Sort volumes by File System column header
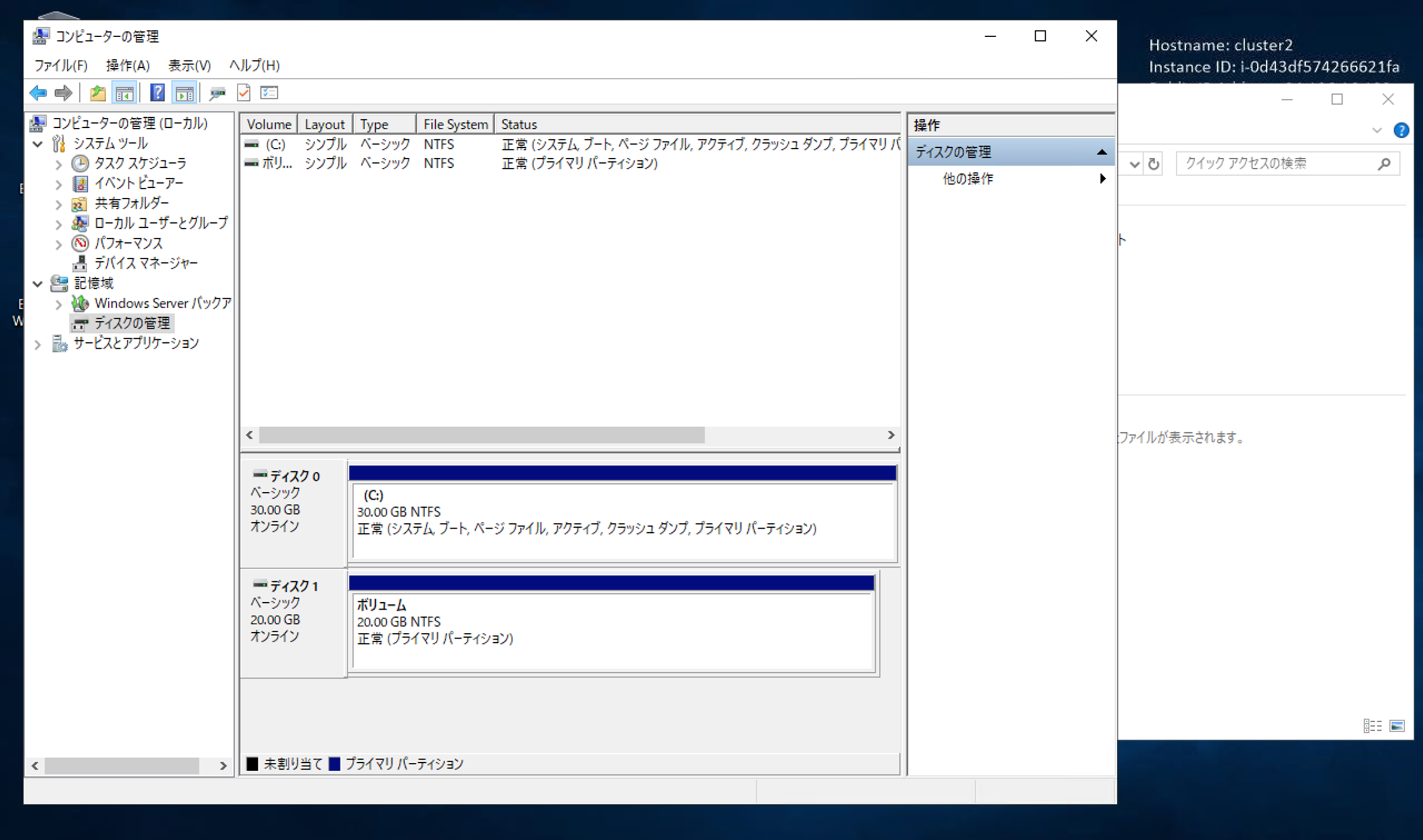 pos(455,124)
